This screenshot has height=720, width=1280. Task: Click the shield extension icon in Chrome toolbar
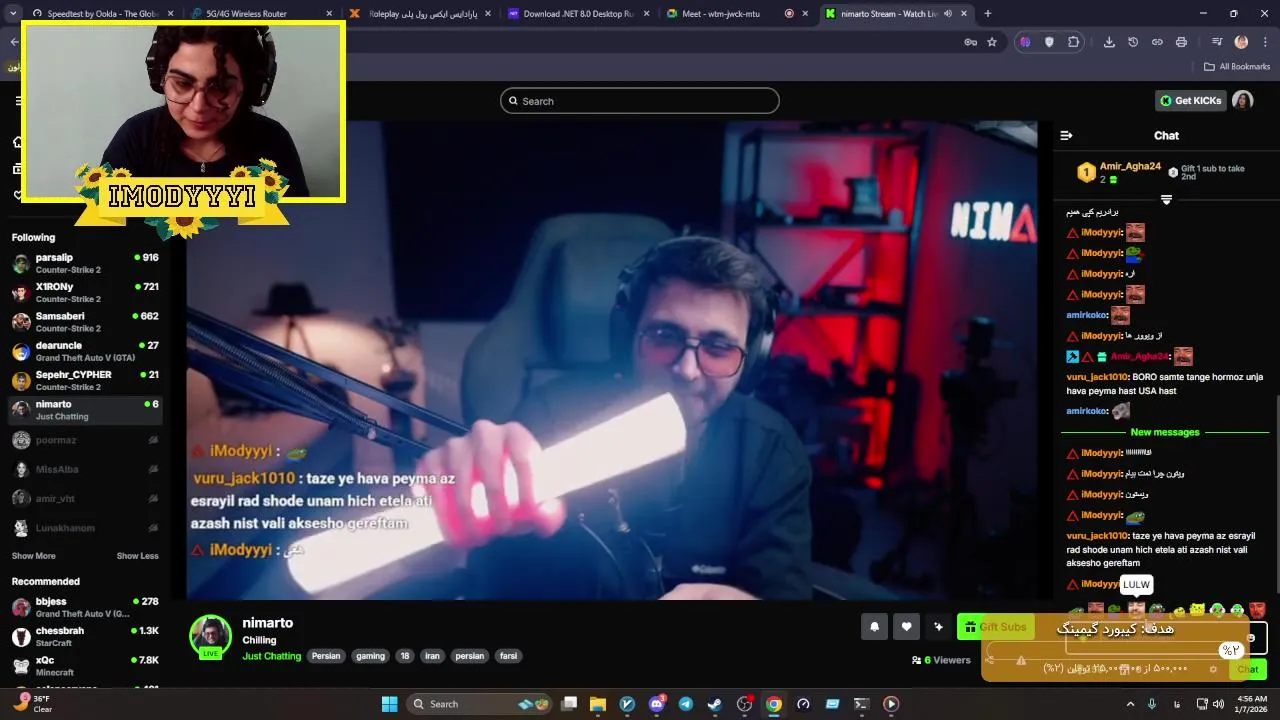point(1049,42)
